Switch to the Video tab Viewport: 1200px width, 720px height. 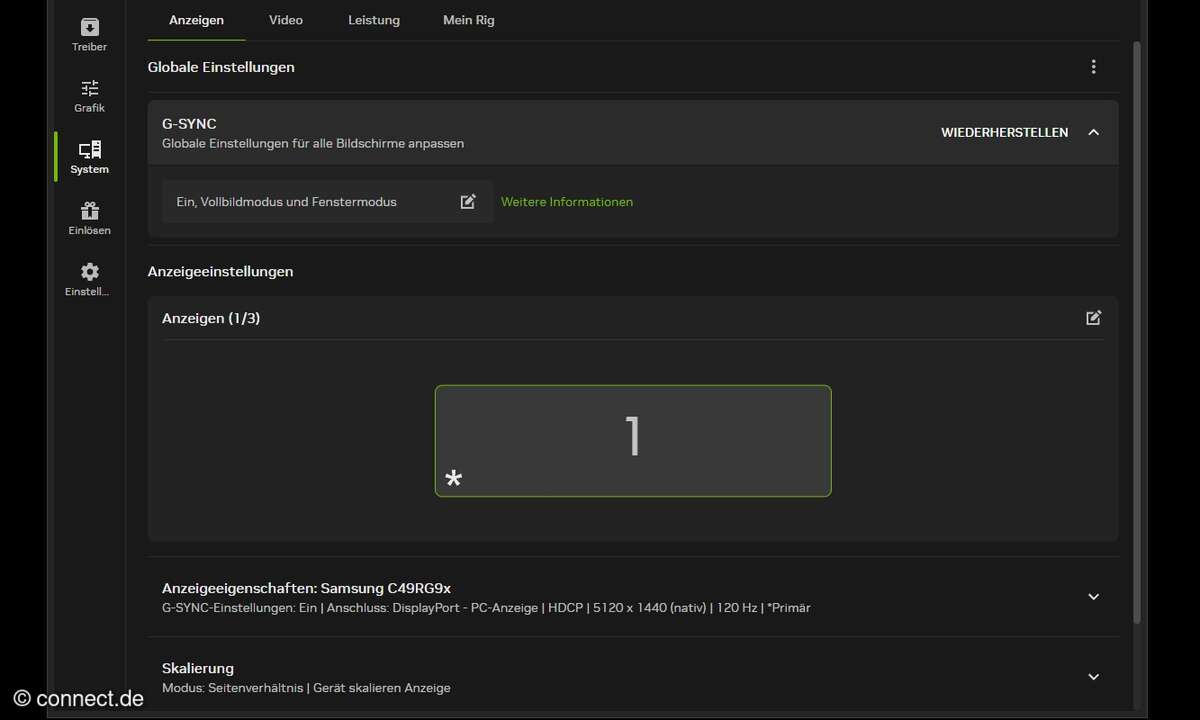click(285, 20)
